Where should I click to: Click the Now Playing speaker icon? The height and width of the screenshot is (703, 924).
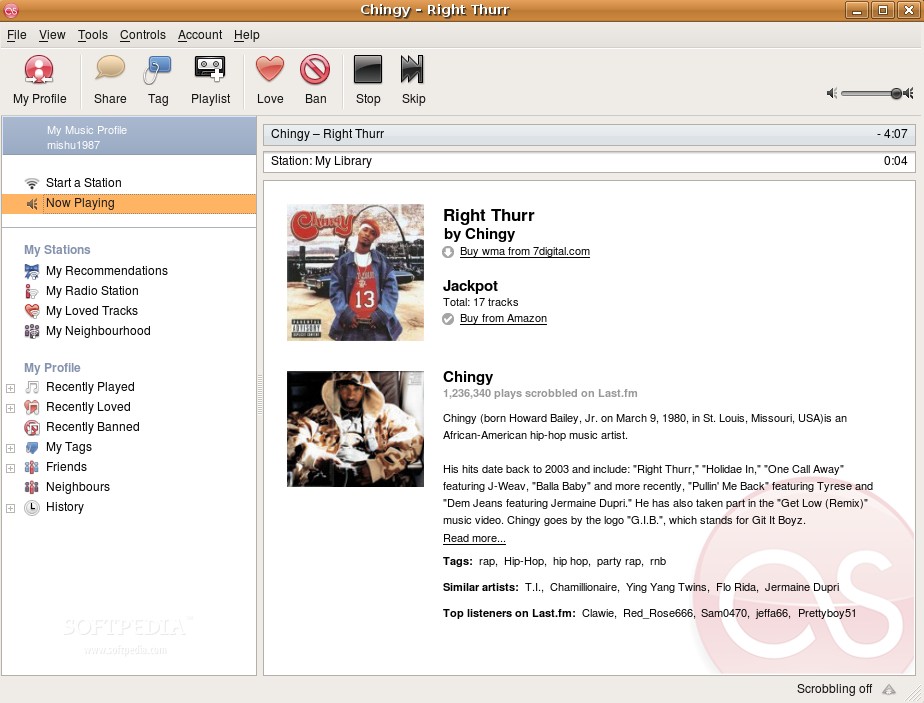(32, 204)
